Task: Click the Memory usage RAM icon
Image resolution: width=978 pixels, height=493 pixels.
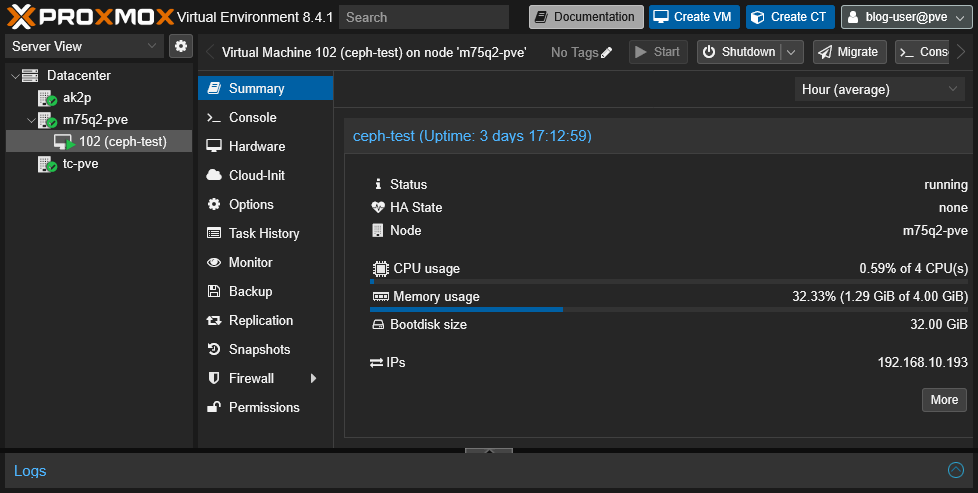Action: coord(380,296)
